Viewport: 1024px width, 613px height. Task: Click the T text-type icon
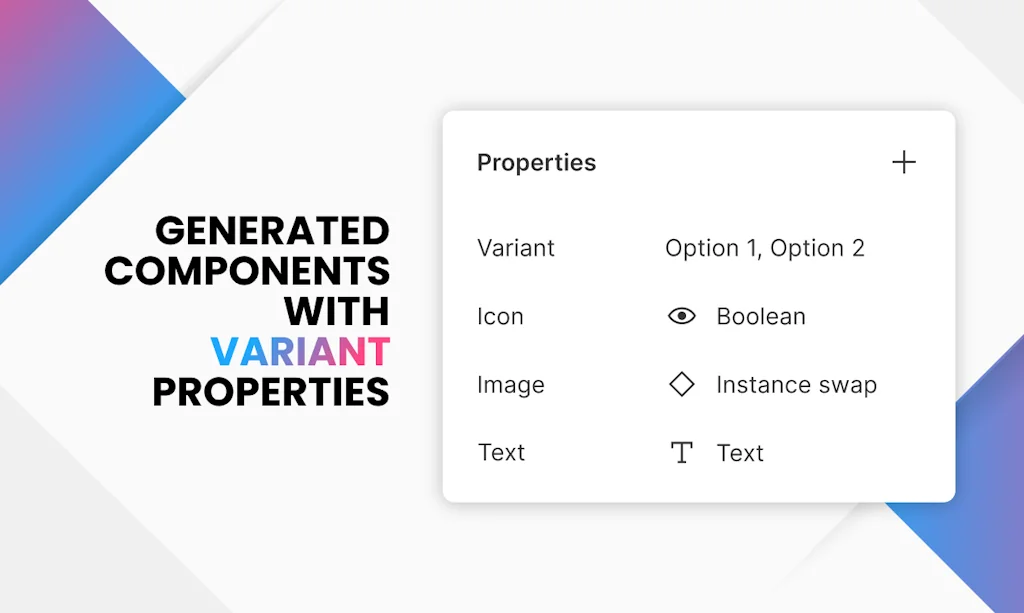click(x=681, y=453)
